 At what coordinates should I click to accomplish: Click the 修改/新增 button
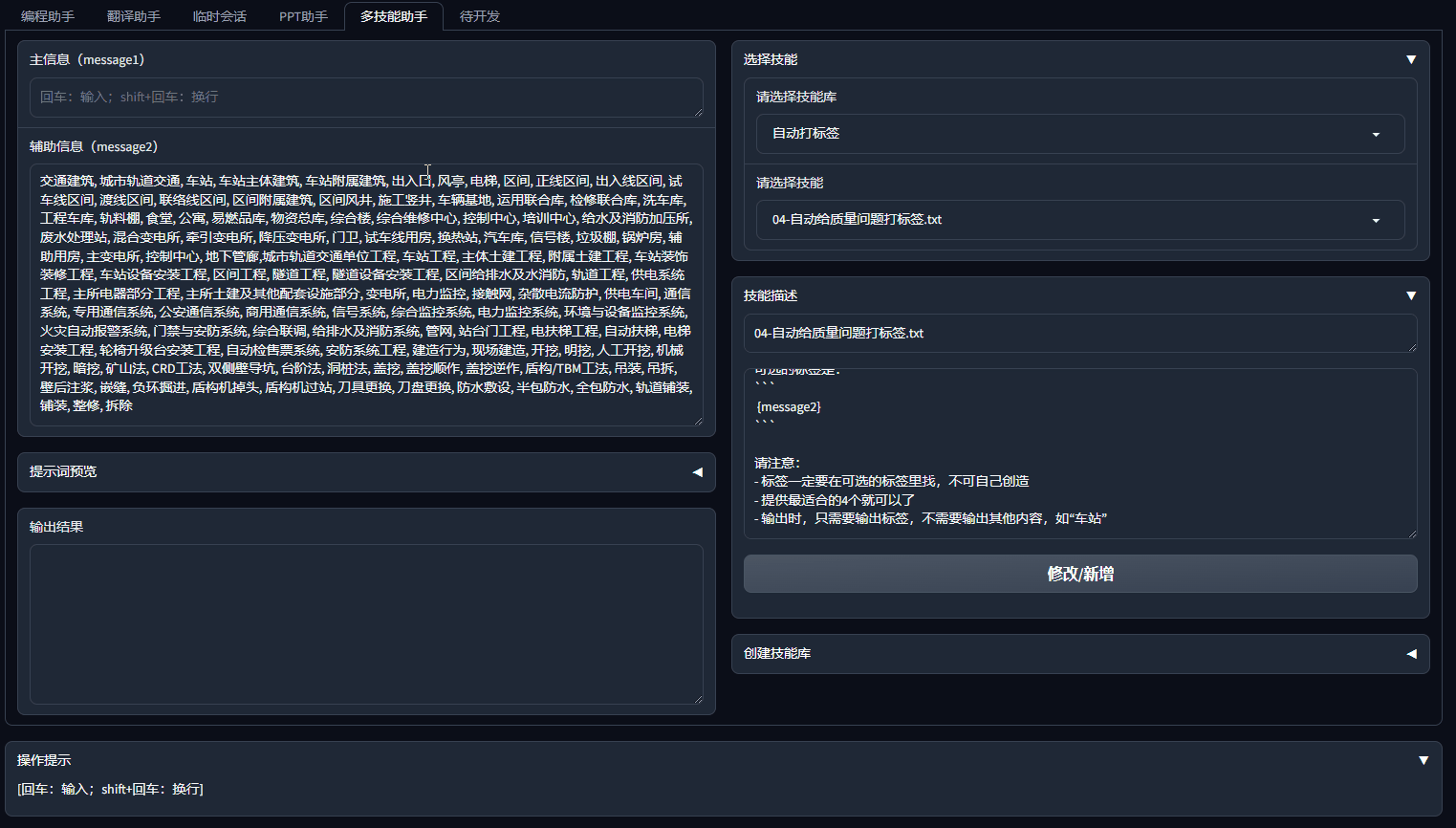[1080, 574]
